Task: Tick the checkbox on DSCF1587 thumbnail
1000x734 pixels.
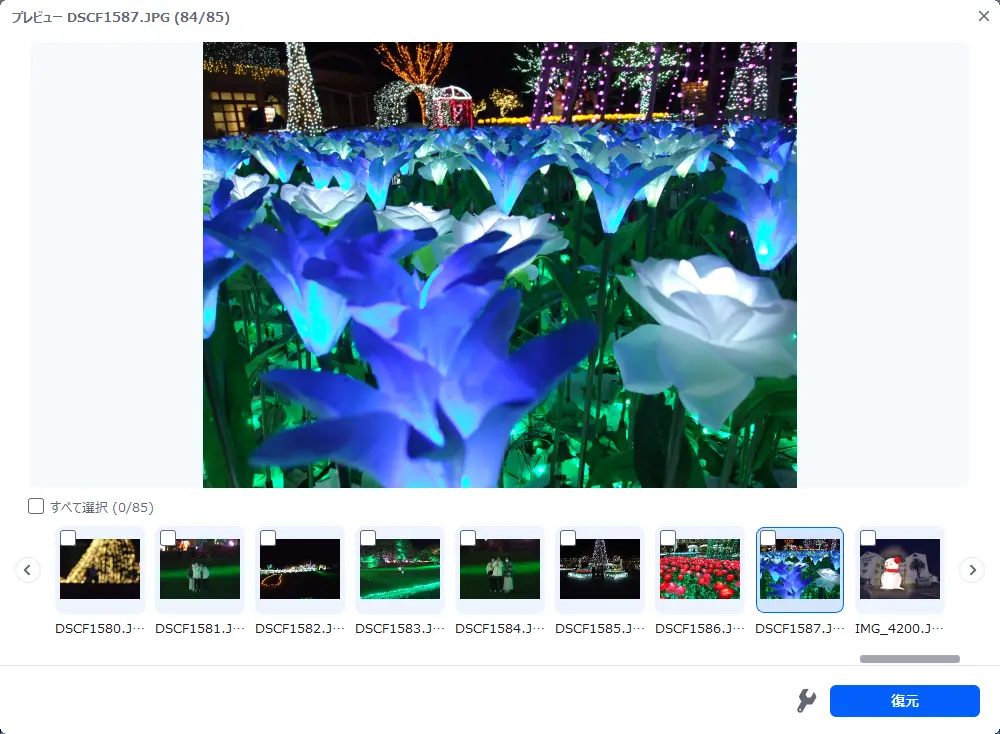Action: pyautogui.click(x=768, y=538)
